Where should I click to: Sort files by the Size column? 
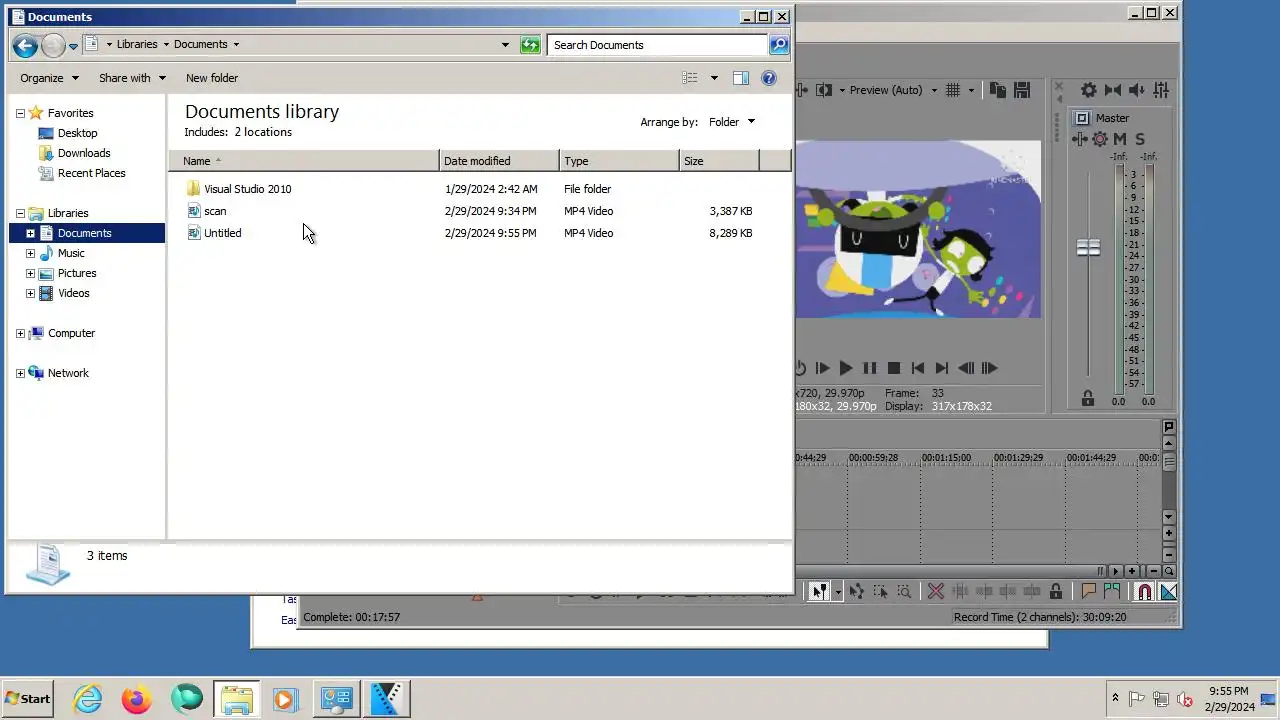point(719,161)
